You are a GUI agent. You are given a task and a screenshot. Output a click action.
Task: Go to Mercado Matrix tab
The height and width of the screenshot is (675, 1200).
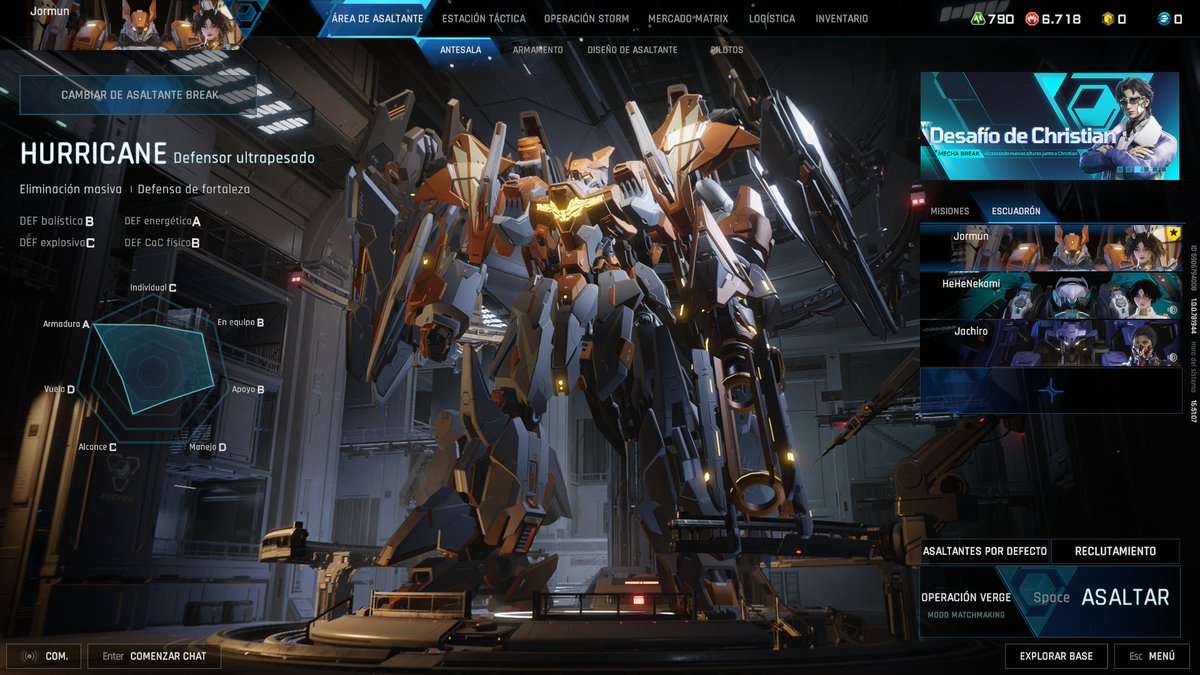click(x=688, y=19)
